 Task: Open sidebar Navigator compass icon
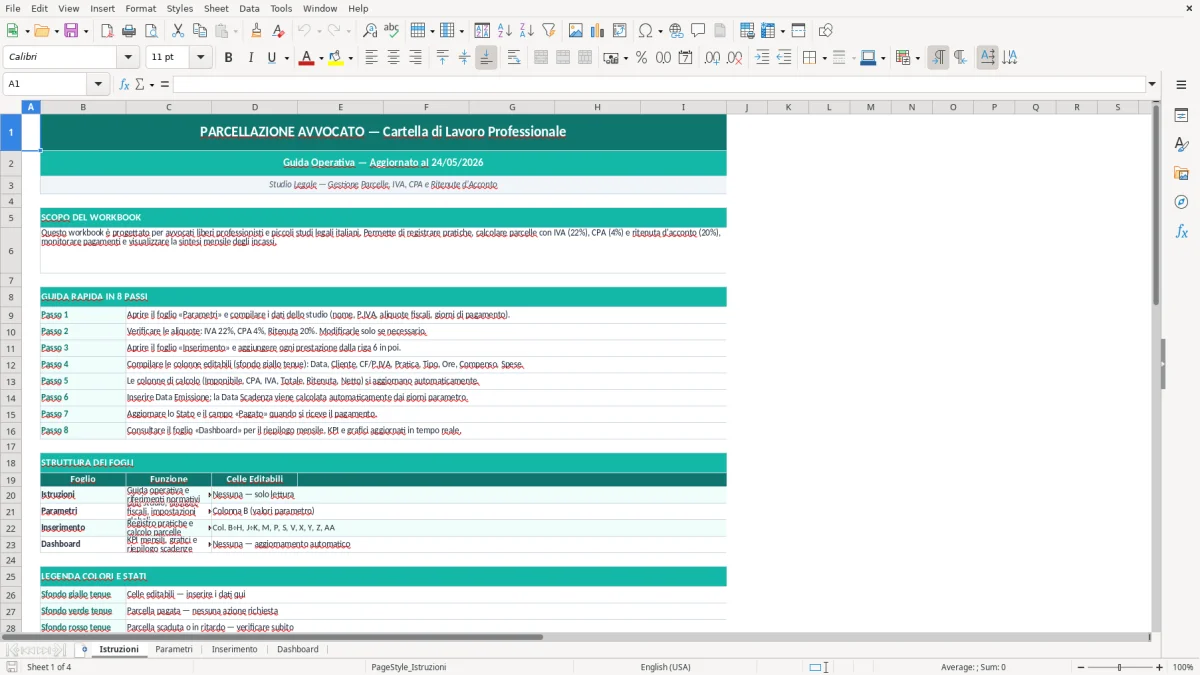1181,202
